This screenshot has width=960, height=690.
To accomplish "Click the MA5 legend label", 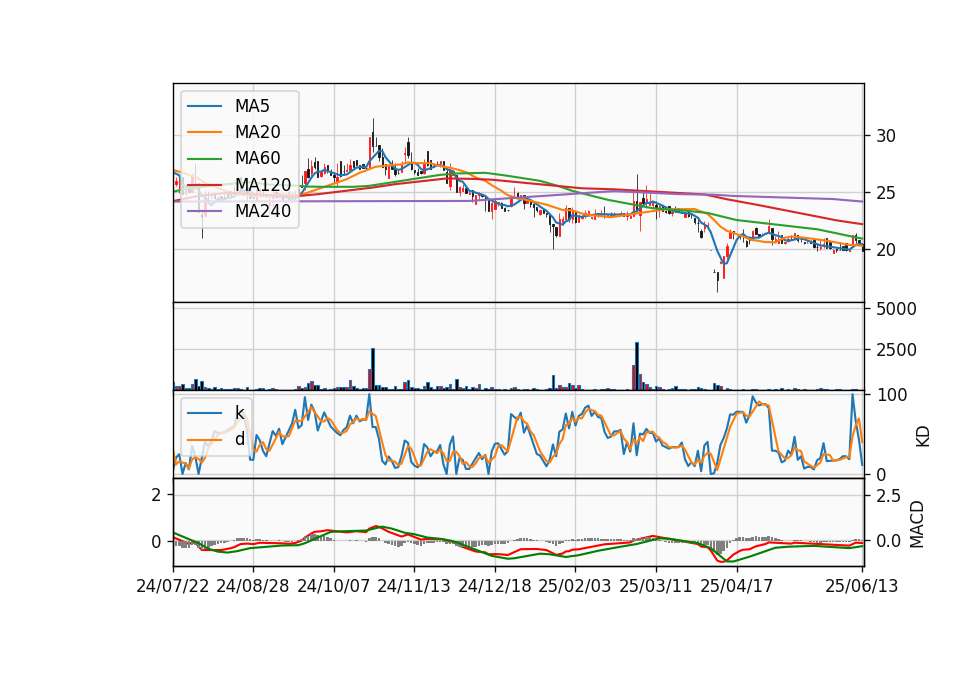I will point(252,106).
